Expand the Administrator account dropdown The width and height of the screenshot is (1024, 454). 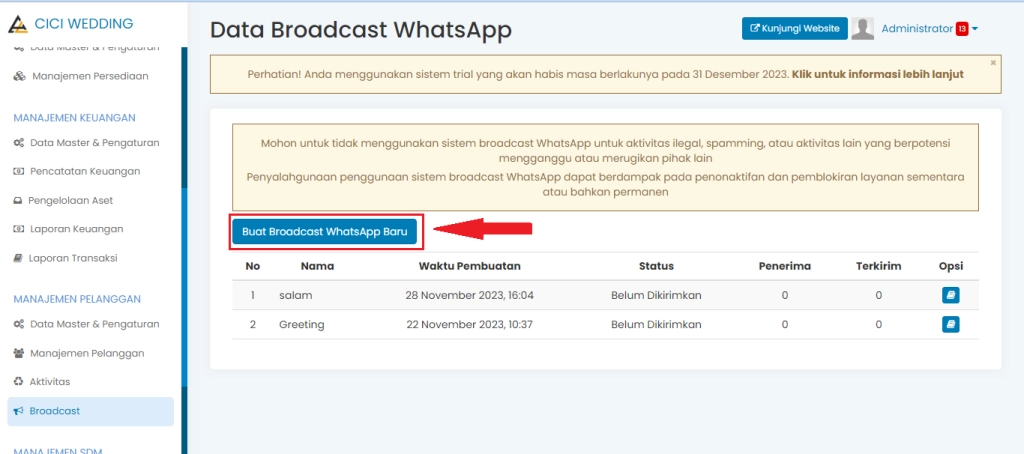[973, 29]
